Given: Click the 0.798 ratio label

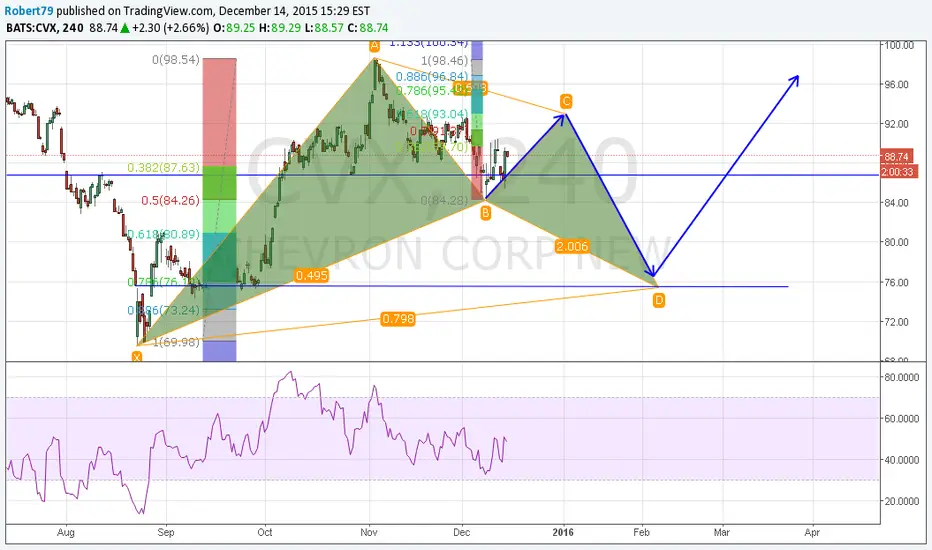Looking at the screenshot, I should [398, 319].
